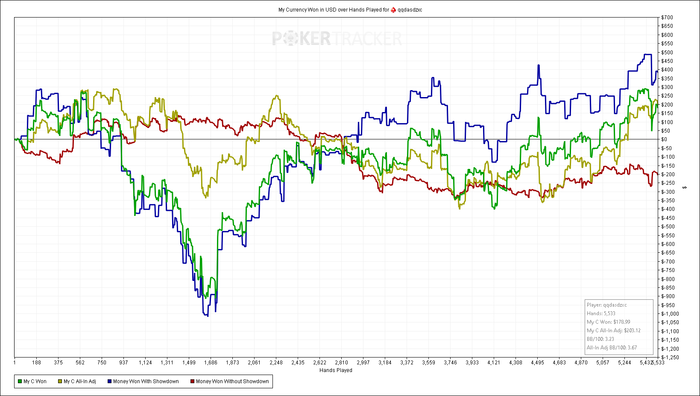Screen dimensions: 700x396
Task: Select the 'My C All-In Adj' legend label
Action: pos(79,381)
